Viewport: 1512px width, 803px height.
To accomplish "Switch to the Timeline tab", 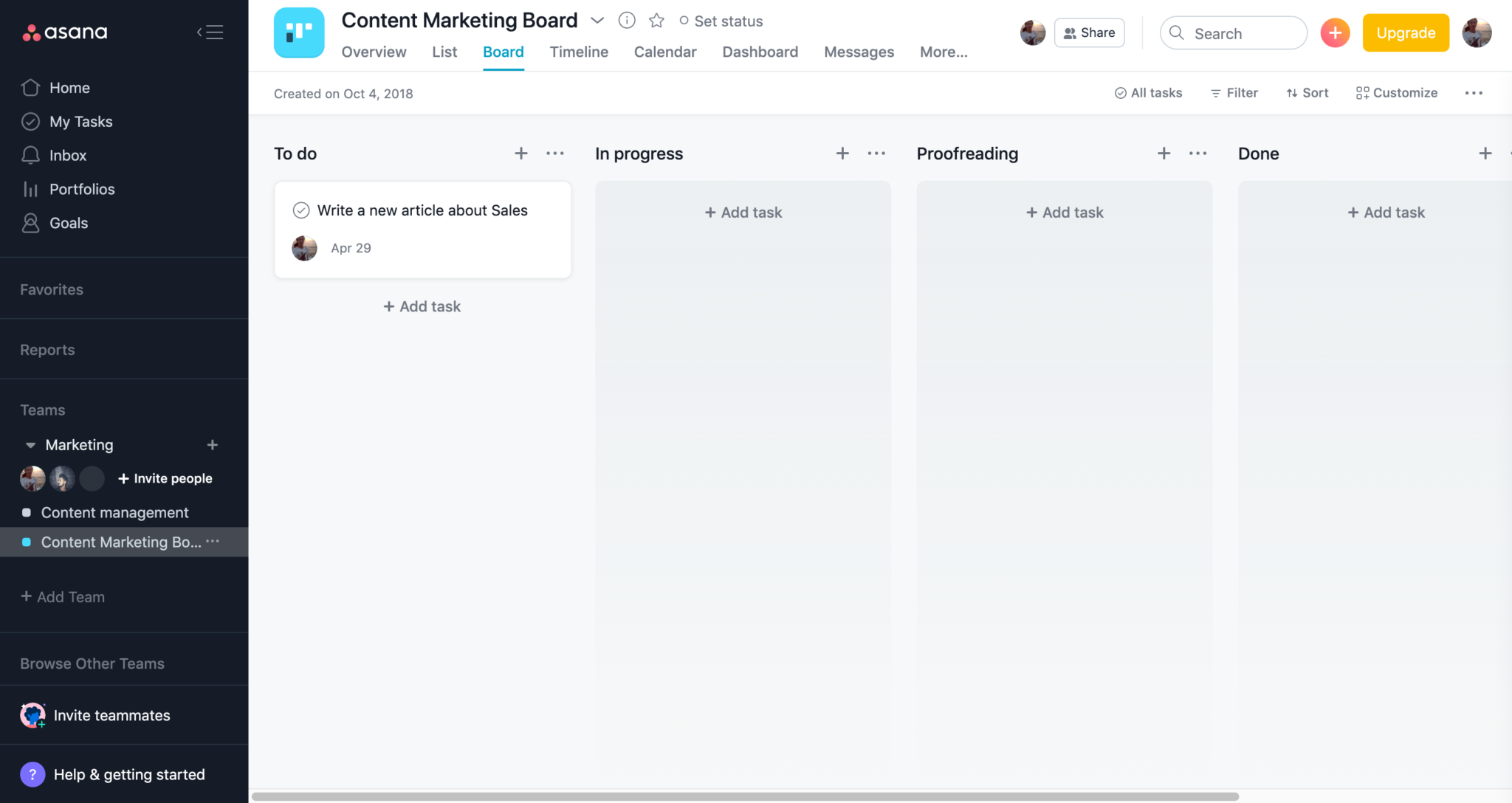I will (579, 52).
